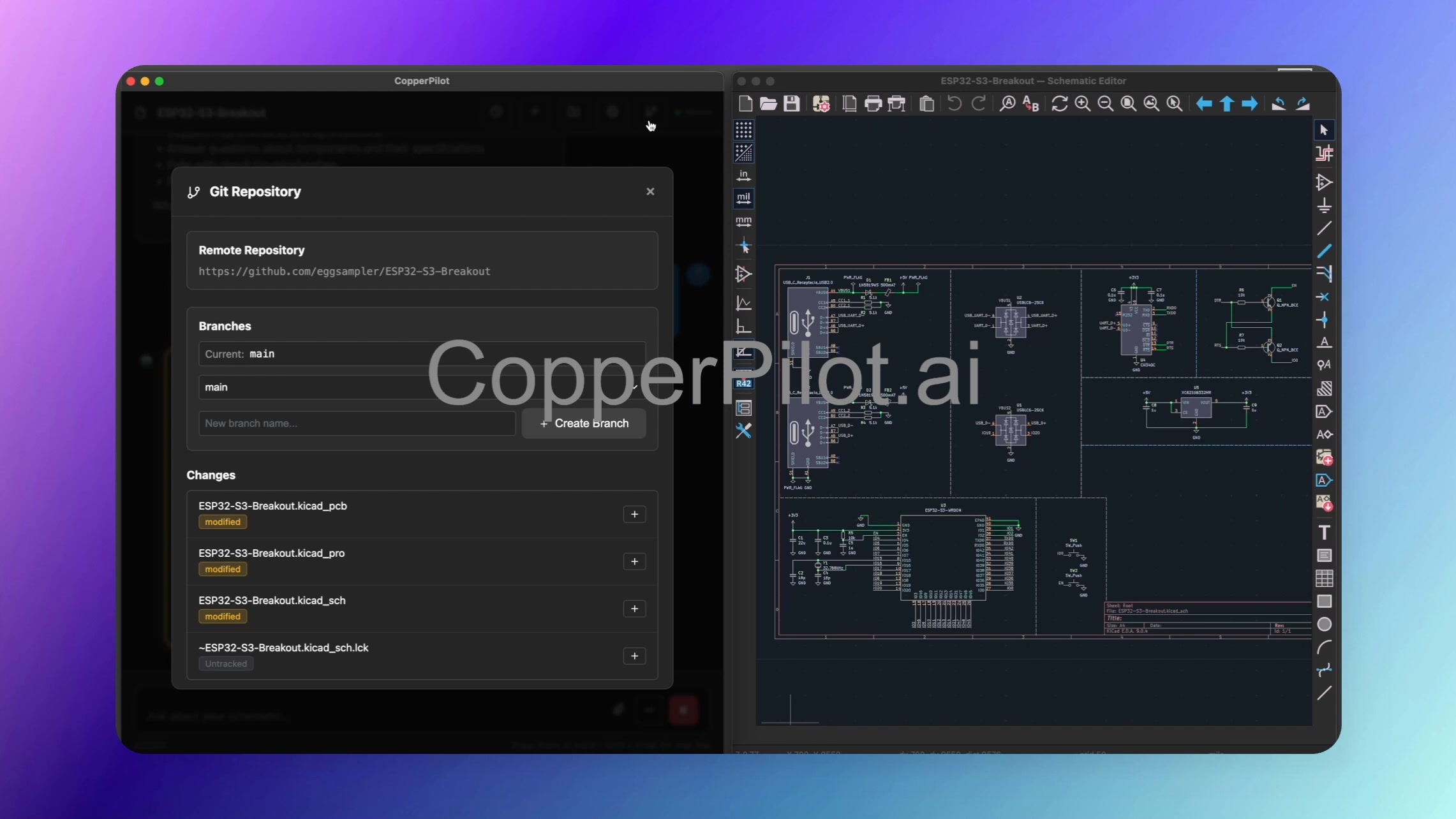1456x819 pixels.
Task: Open the main branch selector dropdown
Action: [422, 387]
